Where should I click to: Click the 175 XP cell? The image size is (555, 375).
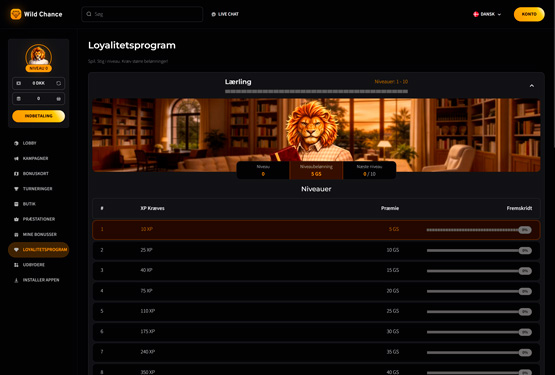148,331
